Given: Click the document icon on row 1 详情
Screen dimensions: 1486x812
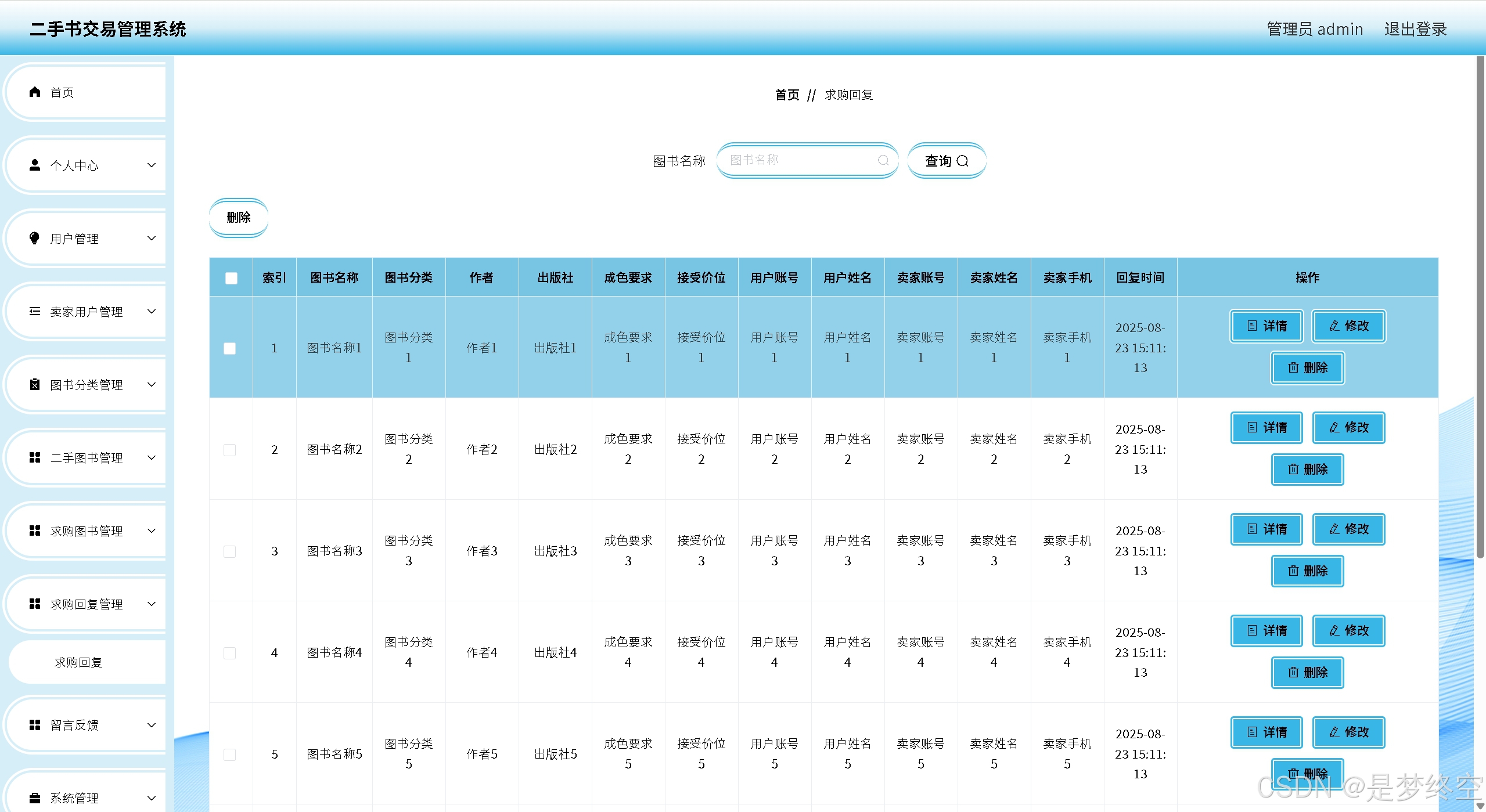Looking at the screenshot, I should pos(1252,326).
